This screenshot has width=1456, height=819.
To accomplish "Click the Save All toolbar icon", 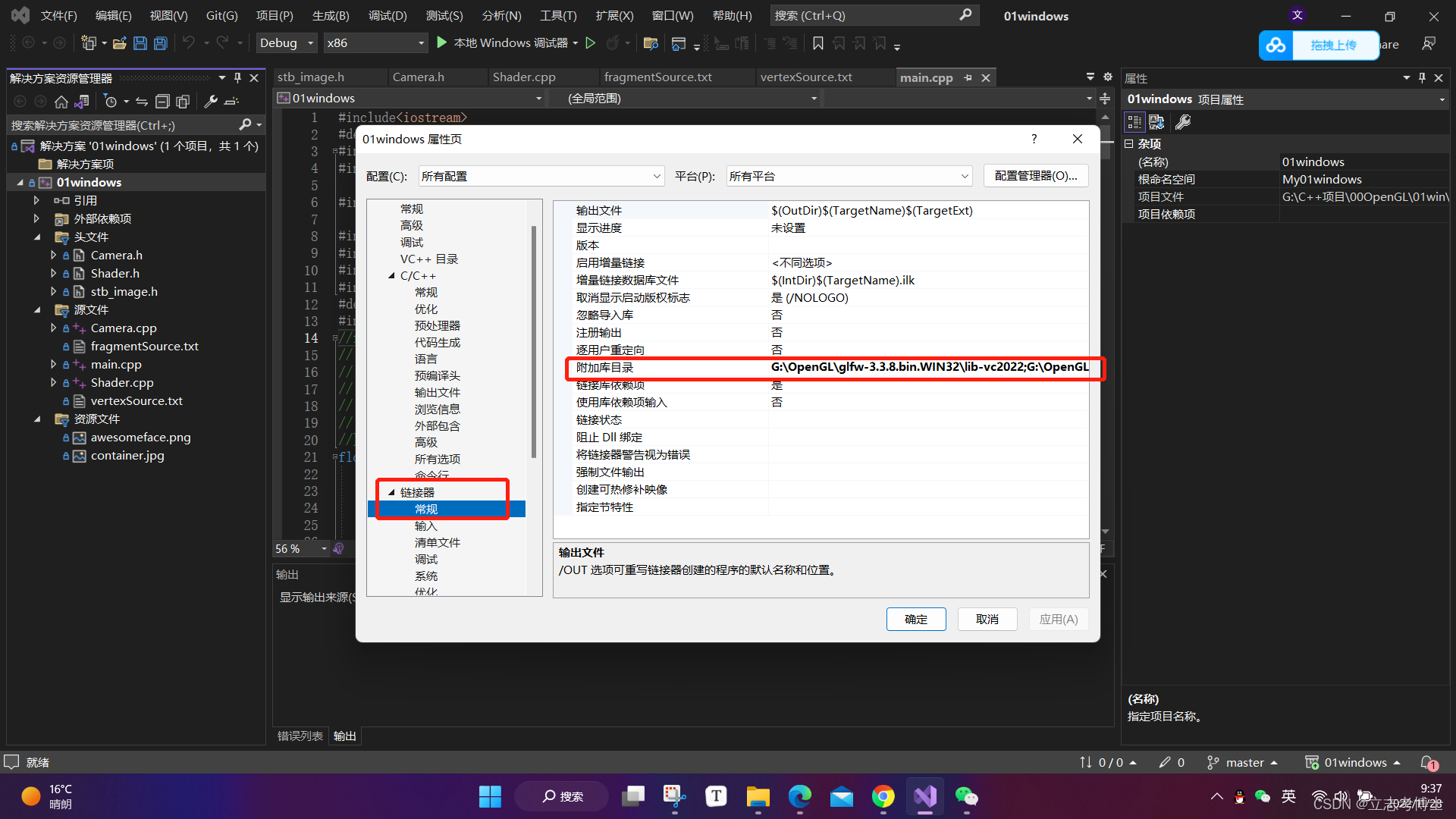I will [160, 43].
